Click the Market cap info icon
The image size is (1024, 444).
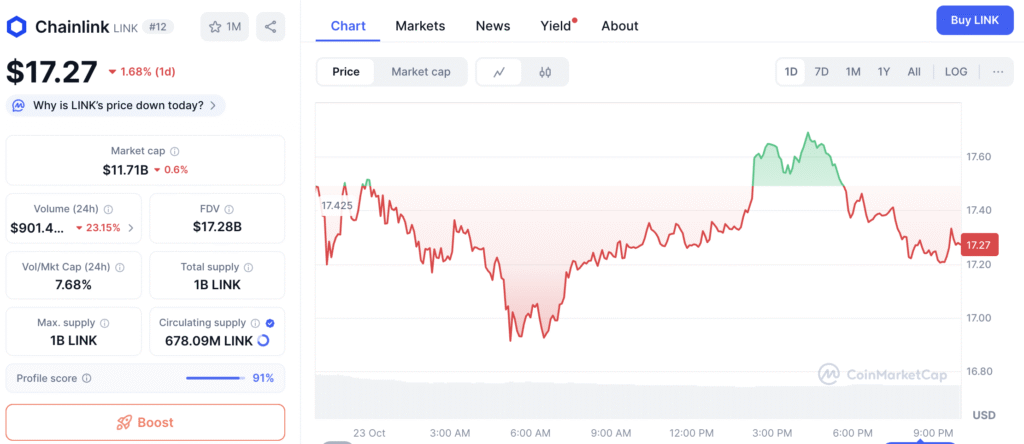(x=174, y=151)
